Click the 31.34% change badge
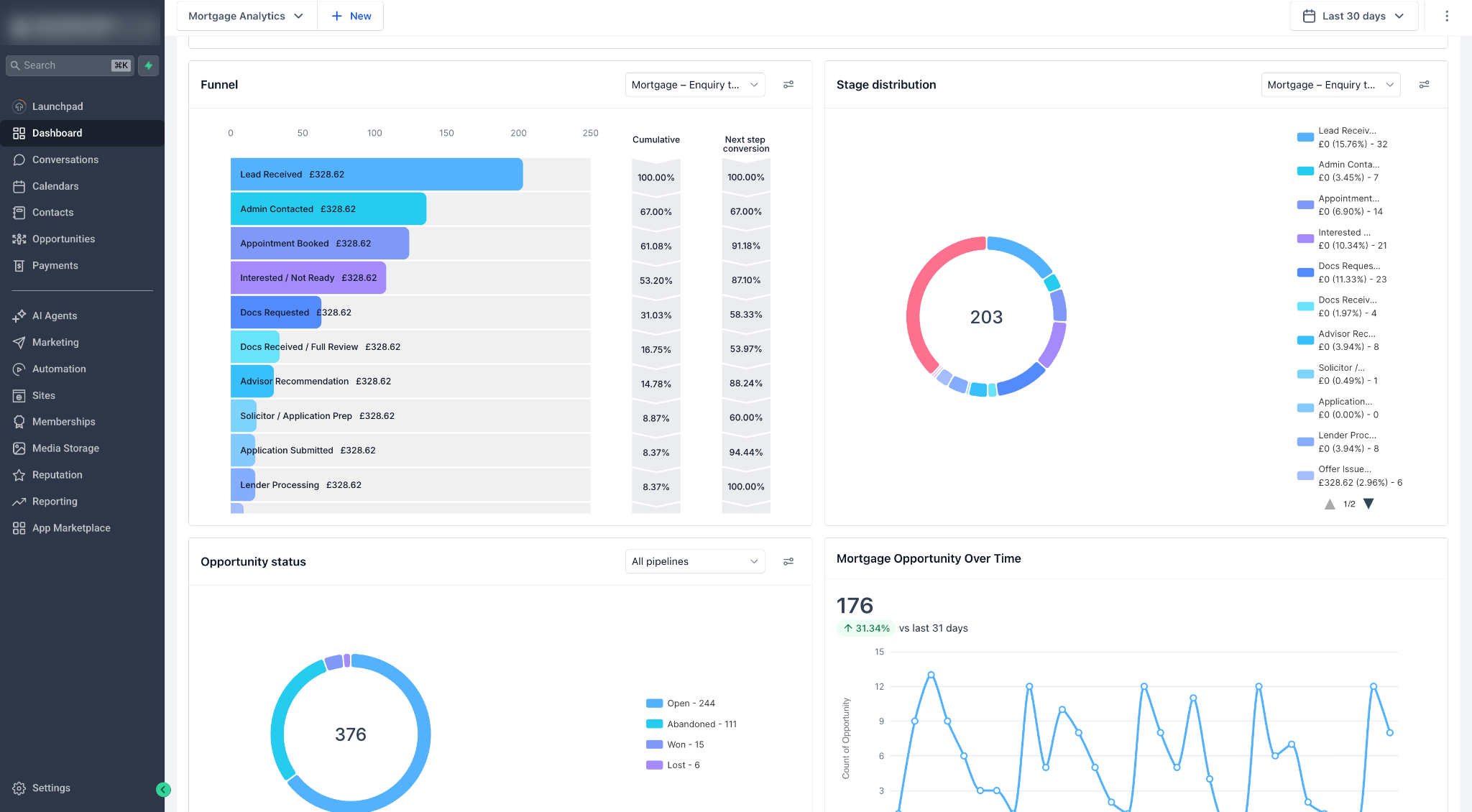1472x812 pixels. [866, 628]
